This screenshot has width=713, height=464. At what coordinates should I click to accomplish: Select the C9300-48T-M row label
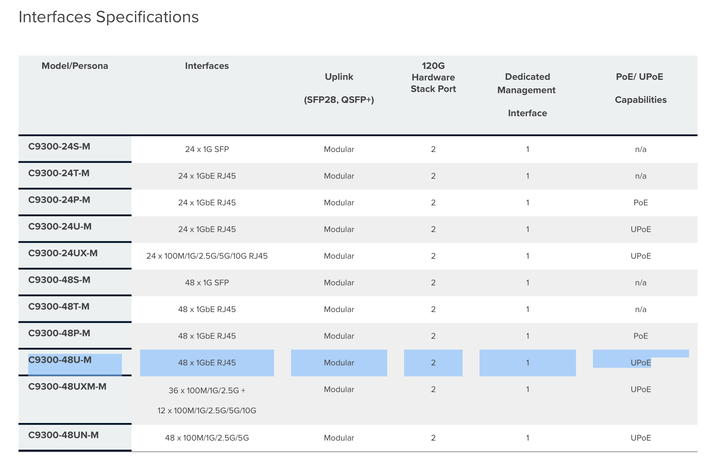59,306
